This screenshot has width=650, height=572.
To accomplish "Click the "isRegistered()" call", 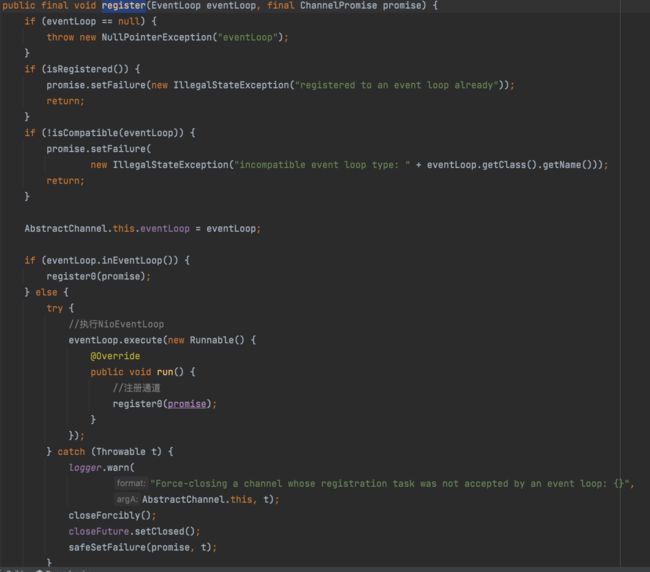I will [x=87, y=69].
